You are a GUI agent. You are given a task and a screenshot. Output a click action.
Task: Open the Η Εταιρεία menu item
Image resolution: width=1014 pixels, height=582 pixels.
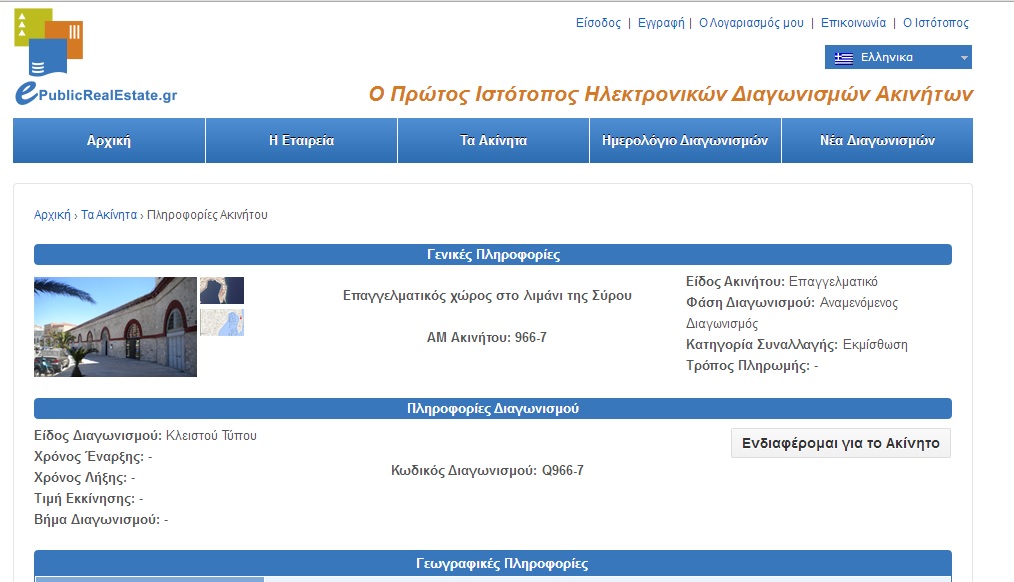tap(301, 141)
